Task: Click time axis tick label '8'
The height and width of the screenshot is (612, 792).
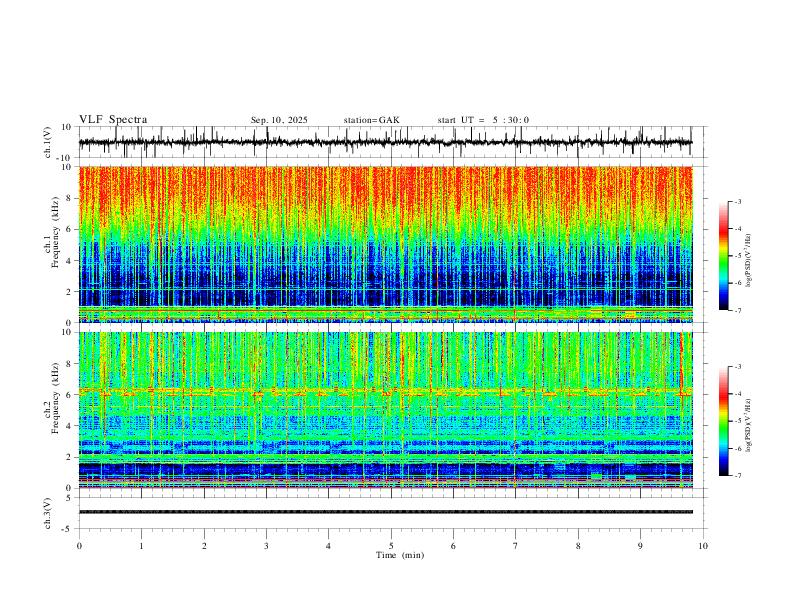Action: click(x=578, y=546)
